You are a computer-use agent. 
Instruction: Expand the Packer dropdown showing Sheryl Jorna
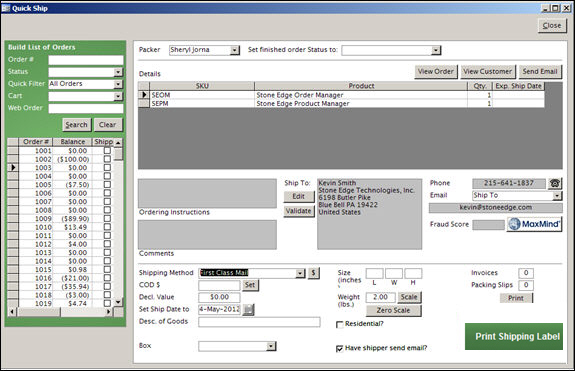coord(235,50)
